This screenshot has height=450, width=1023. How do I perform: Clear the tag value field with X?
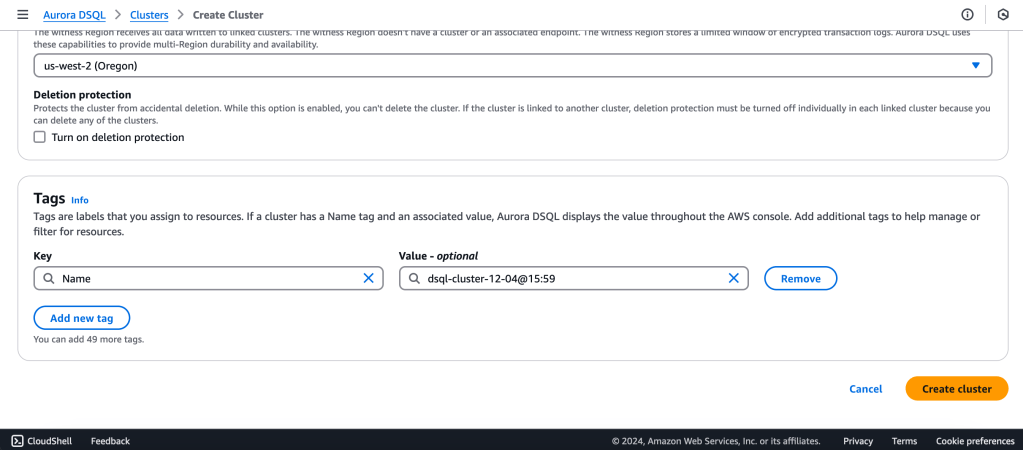coord(733,279)
